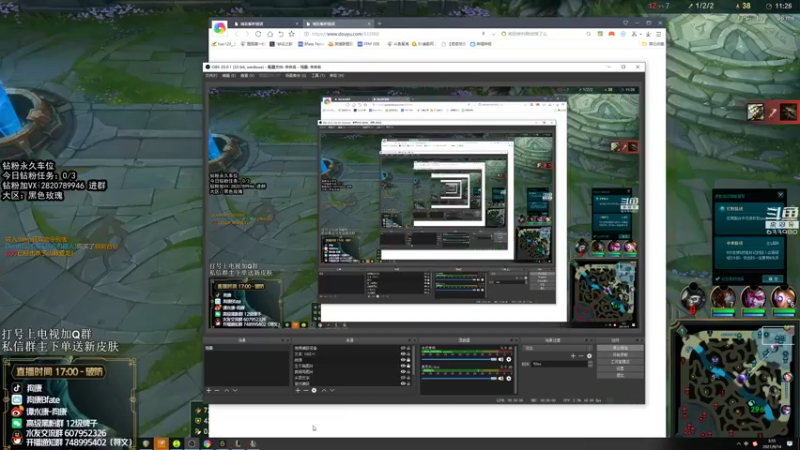Mute the microphone channel in mixer
This screenshot has height=450, width=800.
point(501,379)
